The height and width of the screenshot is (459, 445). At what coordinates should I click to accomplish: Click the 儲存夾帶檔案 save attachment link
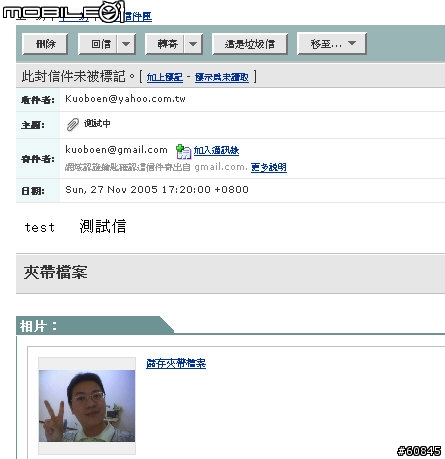[x=176, y=363]
